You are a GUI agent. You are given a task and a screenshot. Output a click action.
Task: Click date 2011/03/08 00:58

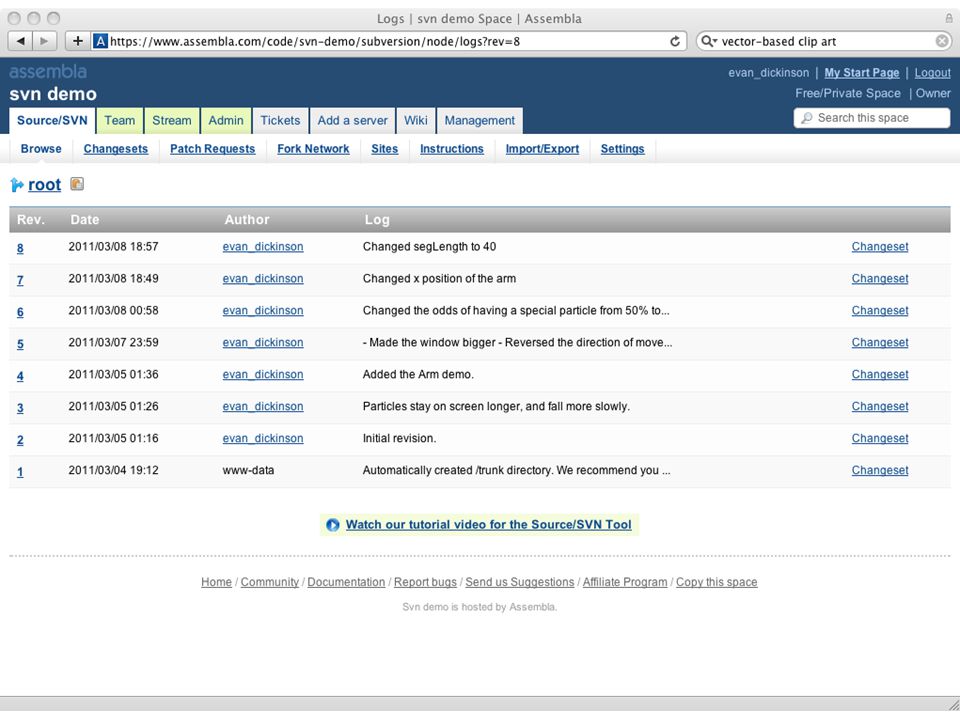[113, 310]
